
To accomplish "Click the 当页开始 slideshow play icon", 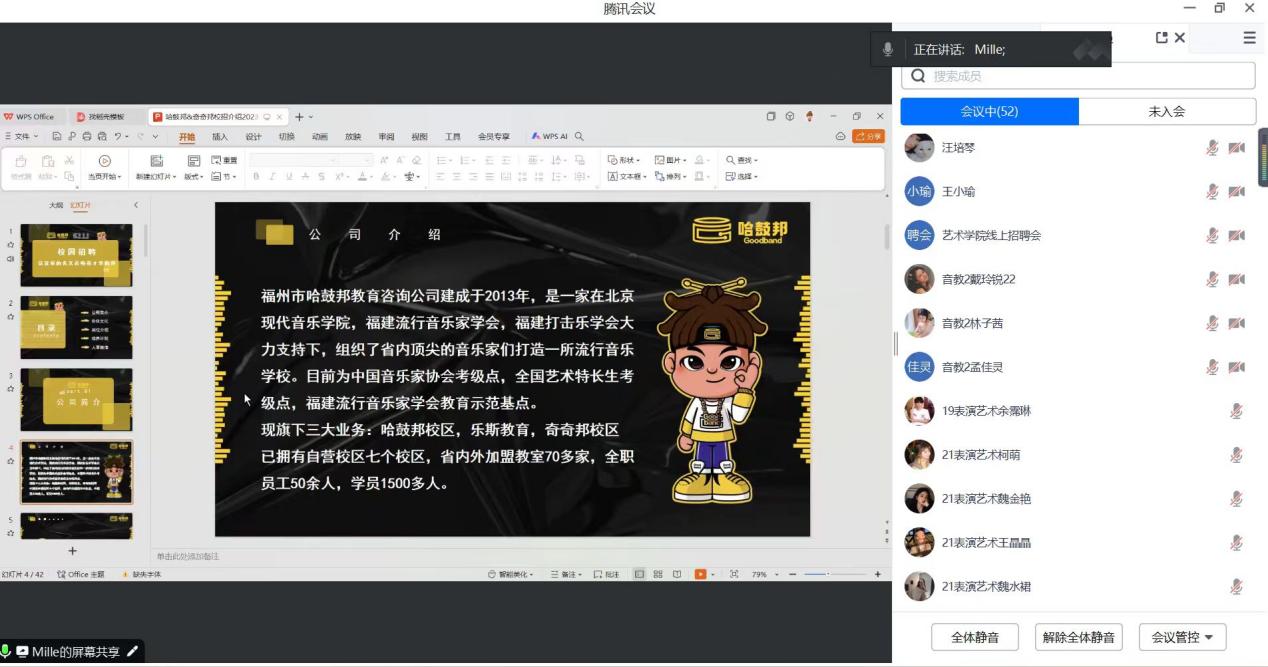I will (104, 161).
